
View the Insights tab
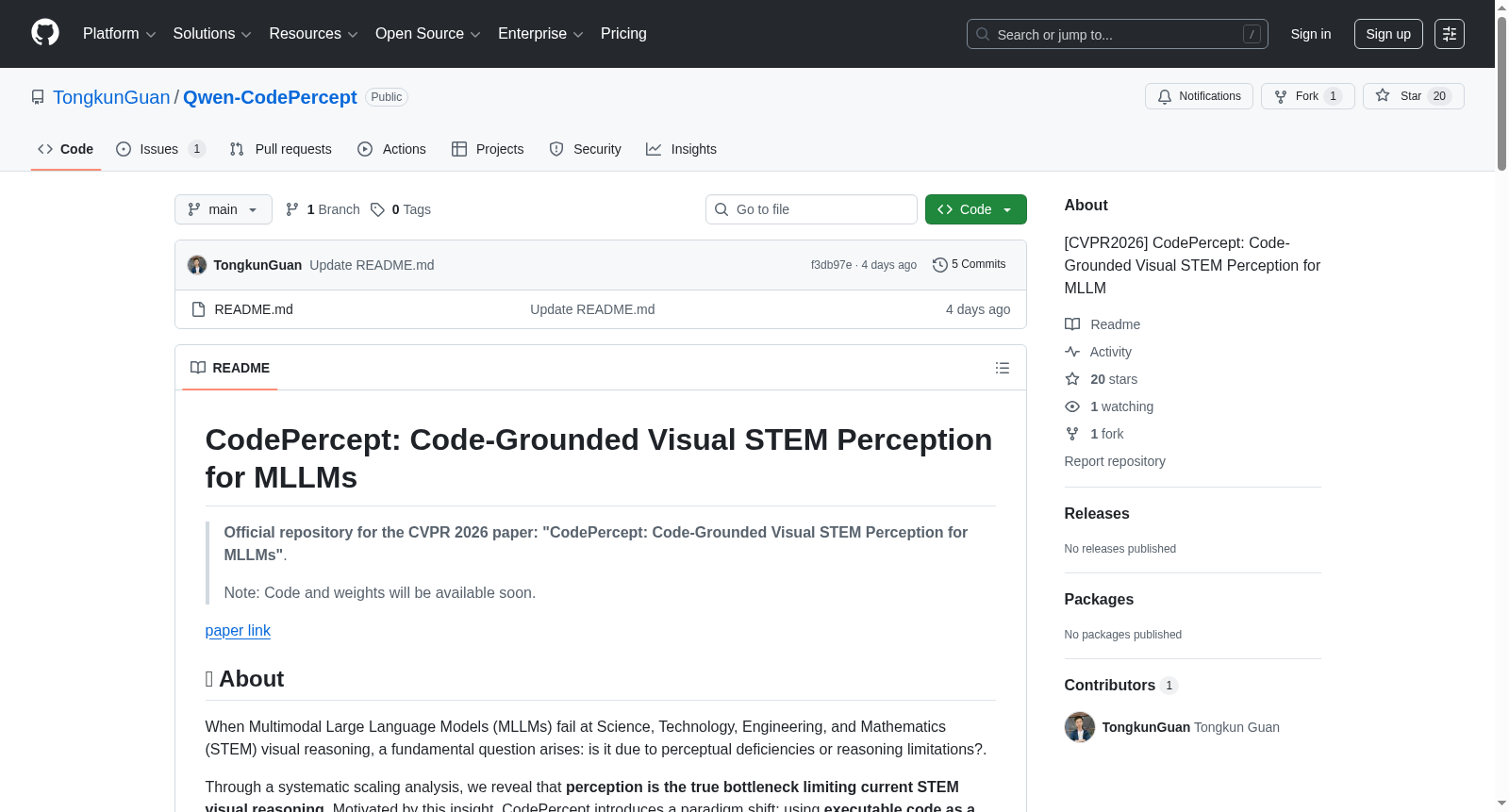pos(682,149)
